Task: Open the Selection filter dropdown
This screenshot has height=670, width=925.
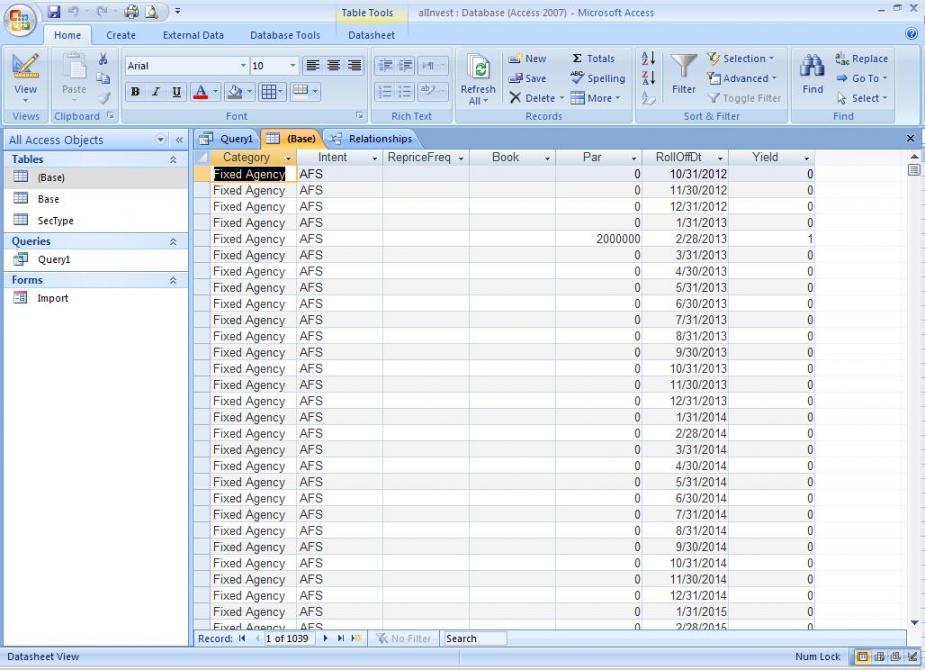Action: coord(741,58)
